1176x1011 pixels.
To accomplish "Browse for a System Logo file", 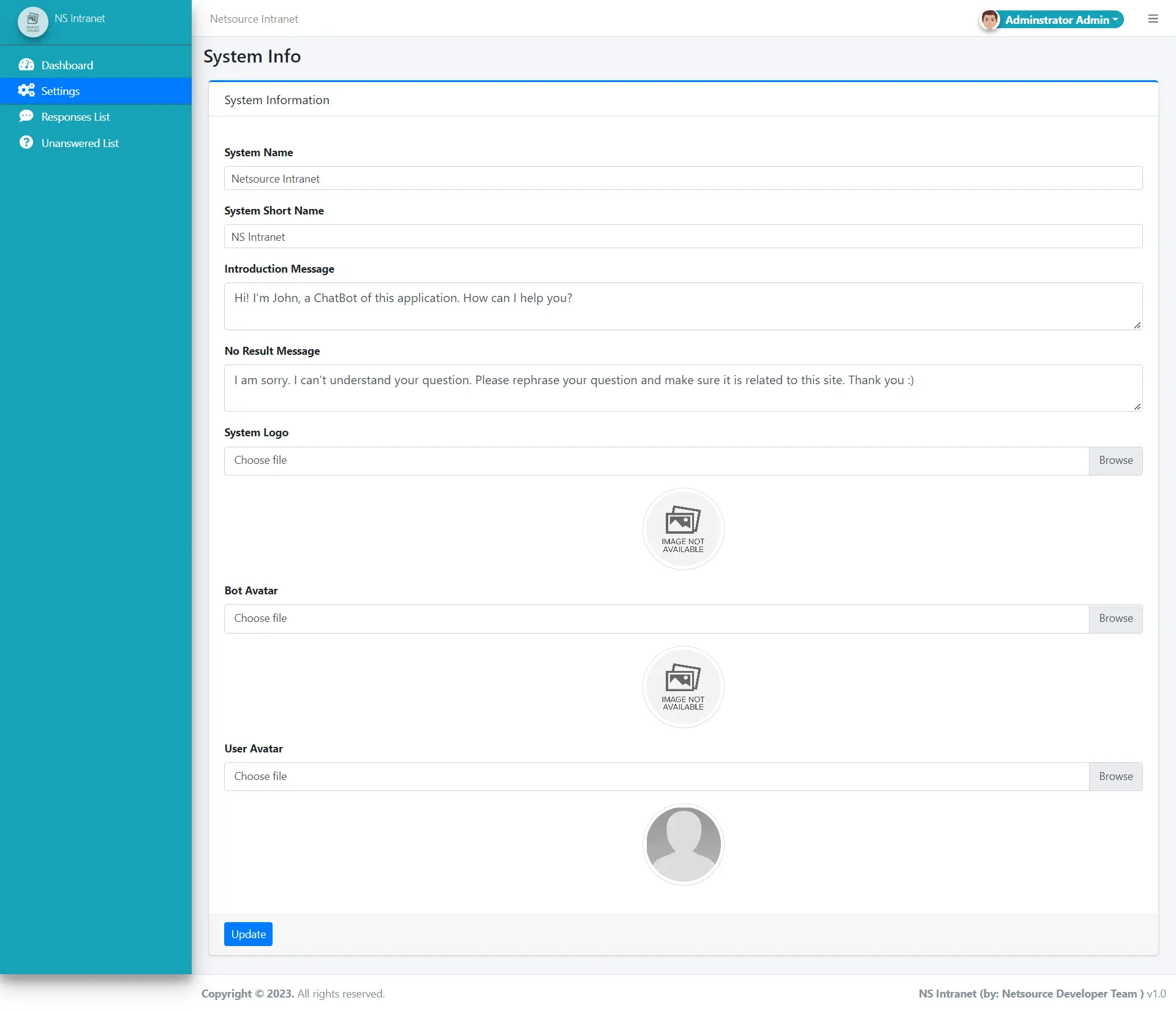I will click(1115, 461).
